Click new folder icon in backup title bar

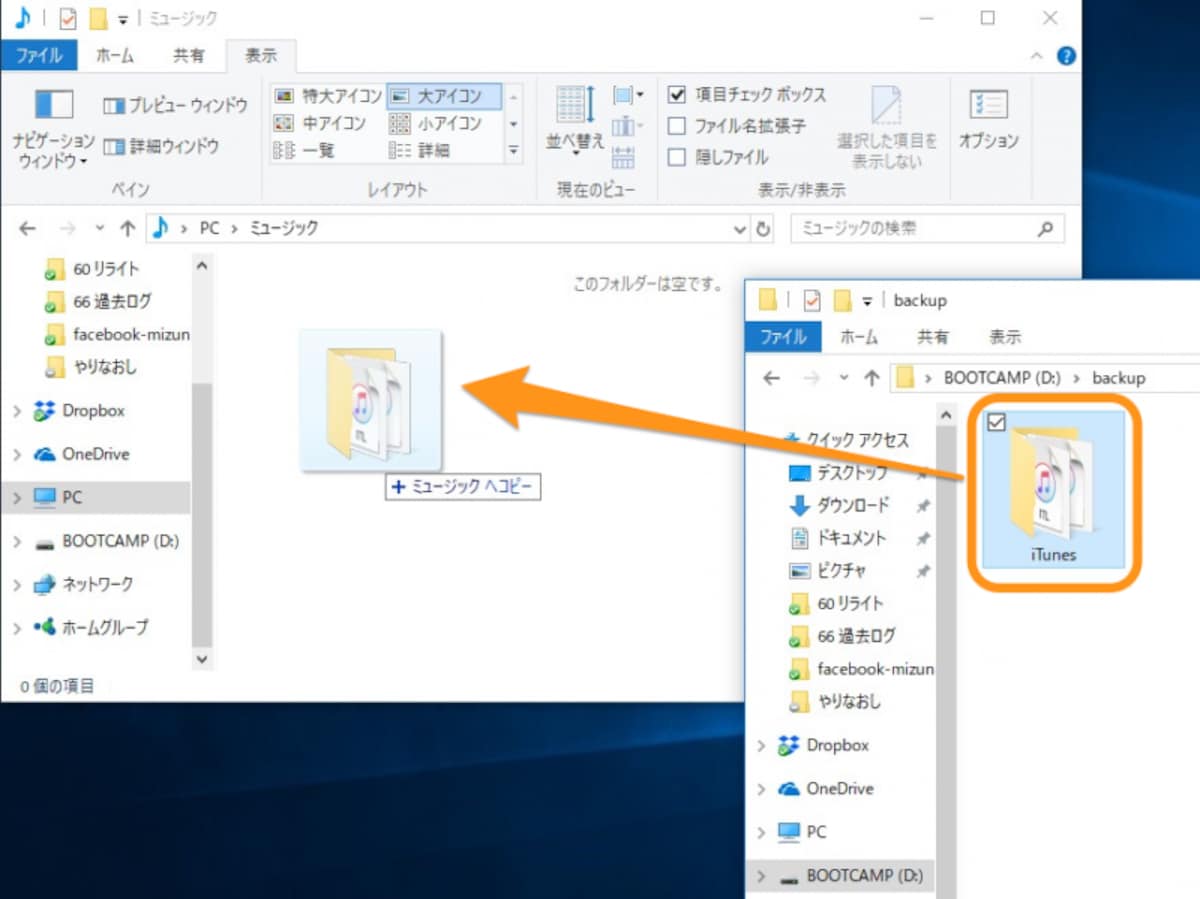pos(842,300)
